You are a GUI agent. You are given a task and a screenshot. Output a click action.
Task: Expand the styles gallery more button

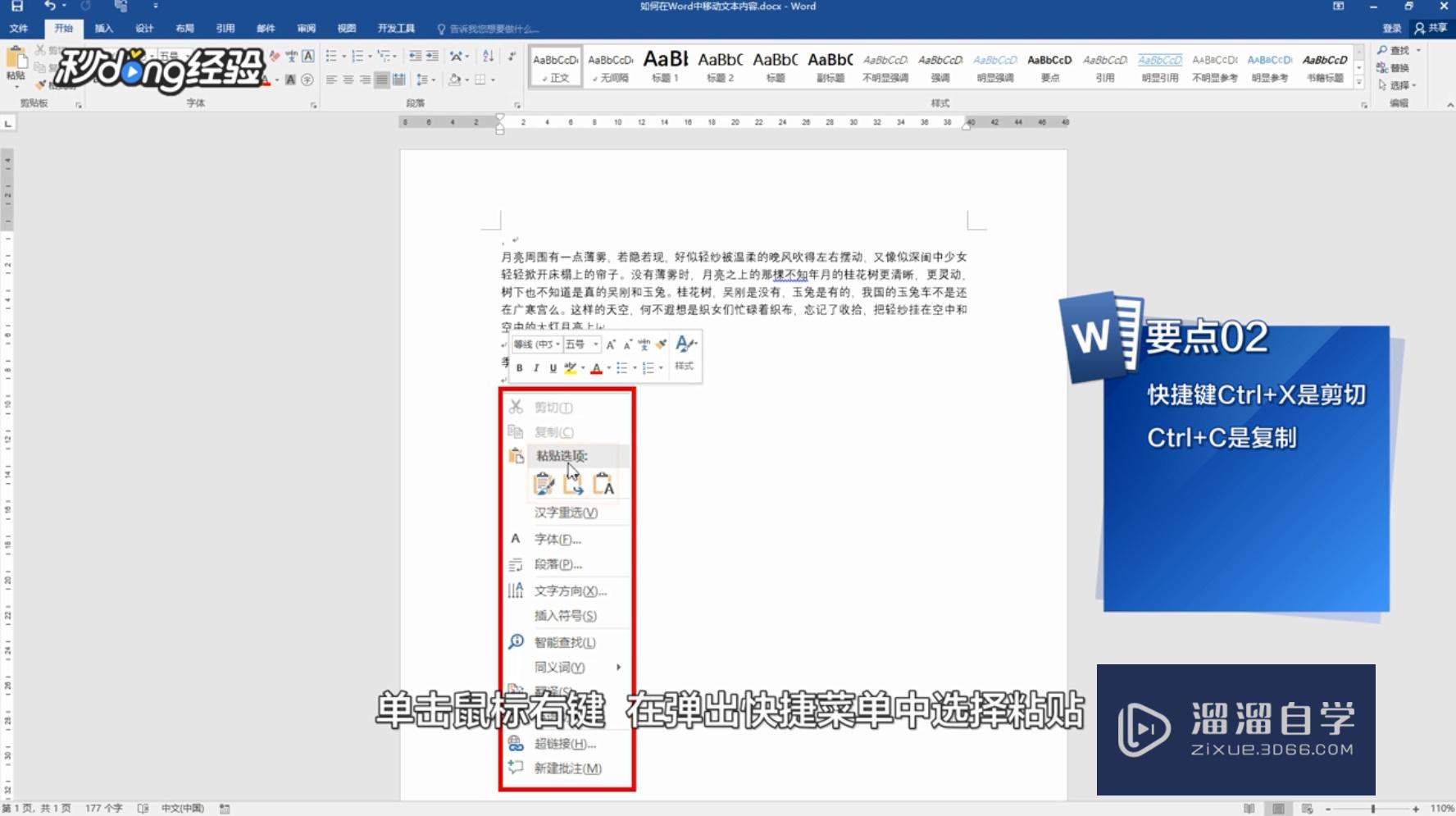(x=1359, y=82)
